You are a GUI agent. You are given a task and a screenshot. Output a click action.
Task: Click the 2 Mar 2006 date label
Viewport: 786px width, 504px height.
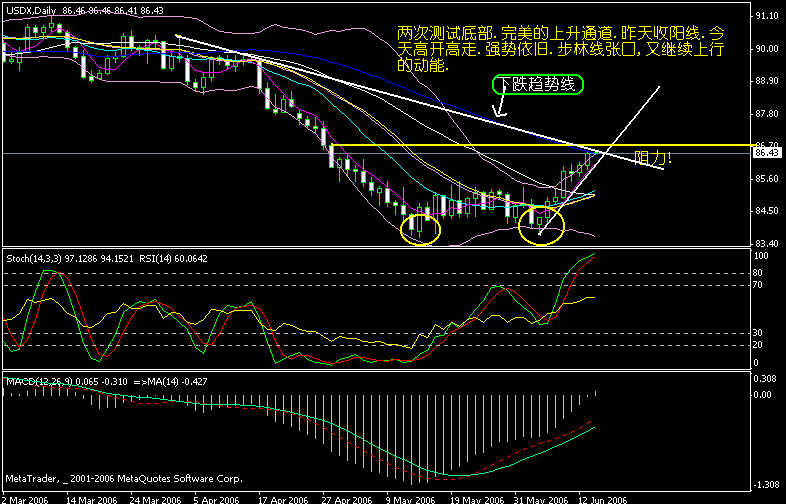pyautogui.click(x=25, y=499)
